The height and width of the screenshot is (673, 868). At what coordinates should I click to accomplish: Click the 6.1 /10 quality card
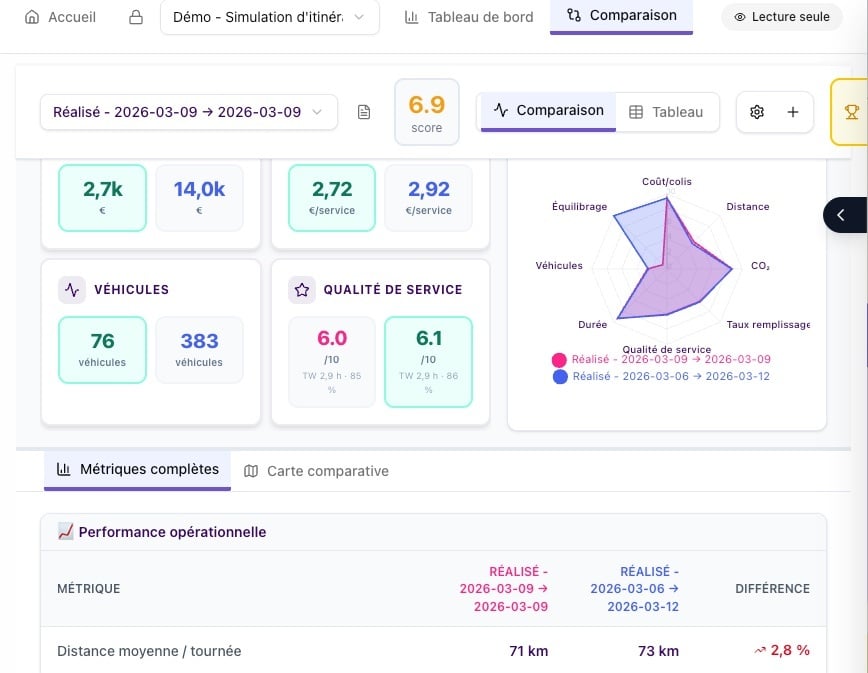pyautogui.click(x=428, y=361)
